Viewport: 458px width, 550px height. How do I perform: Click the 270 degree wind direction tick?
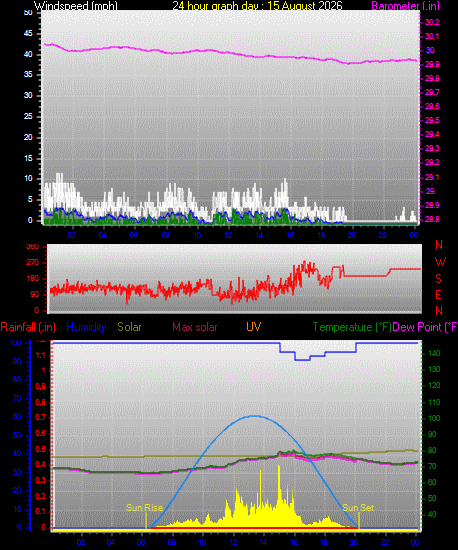tap(32, 262)
